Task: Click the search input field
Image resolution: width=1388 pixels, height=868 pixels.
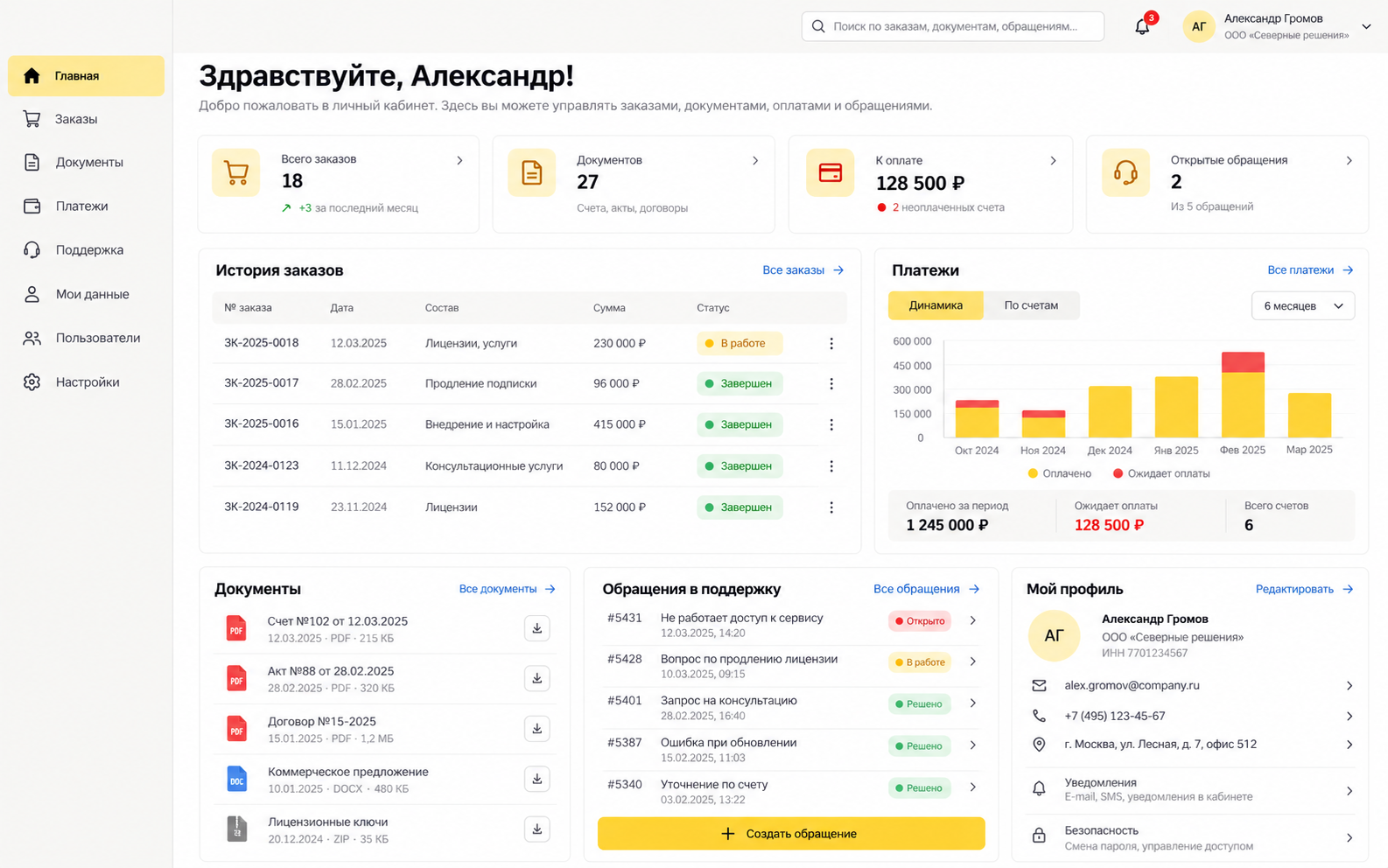Action: pyautogui.click(x=953, y=26)
